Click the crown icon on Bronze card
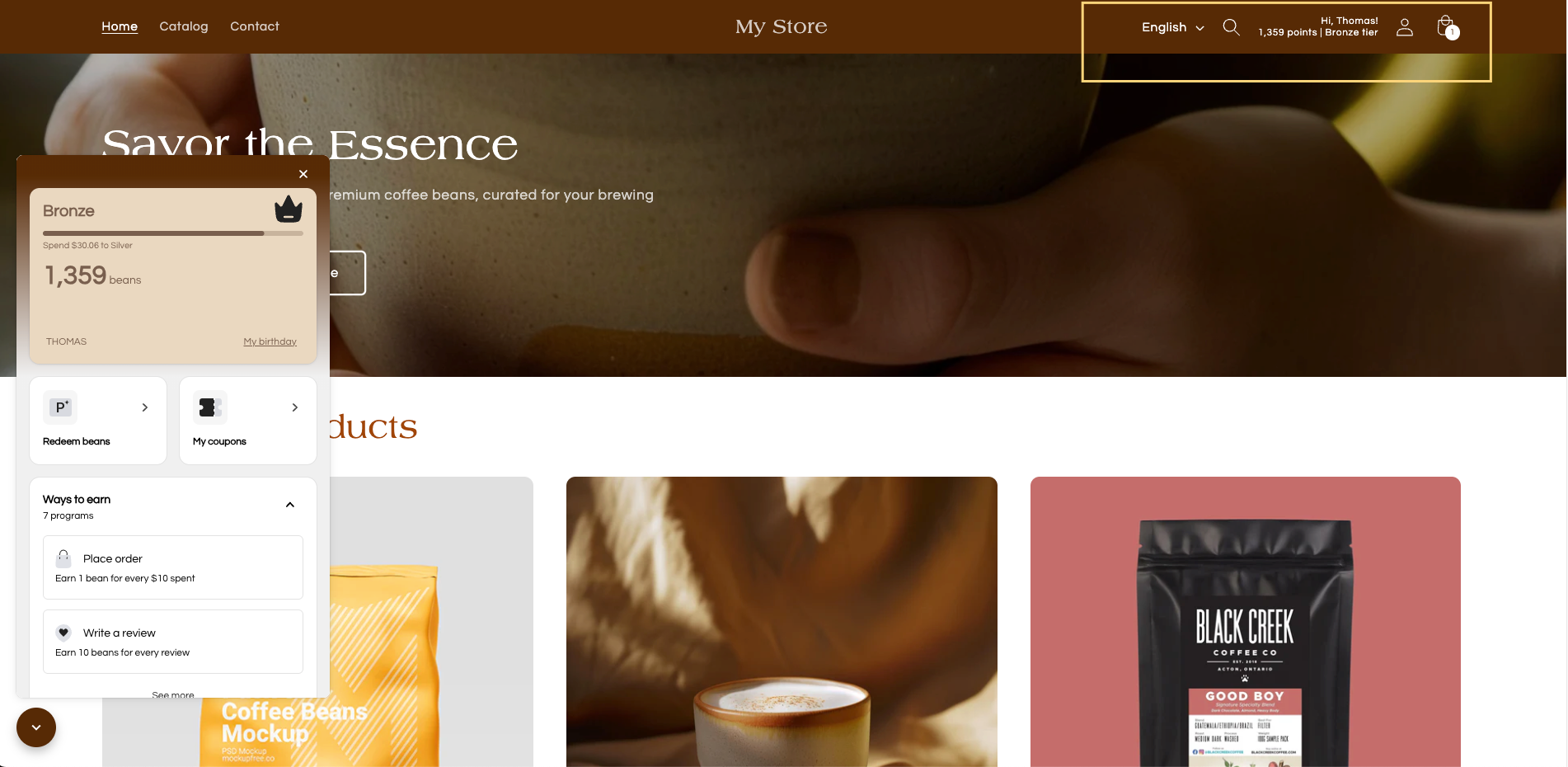 [x=289, y=209]
